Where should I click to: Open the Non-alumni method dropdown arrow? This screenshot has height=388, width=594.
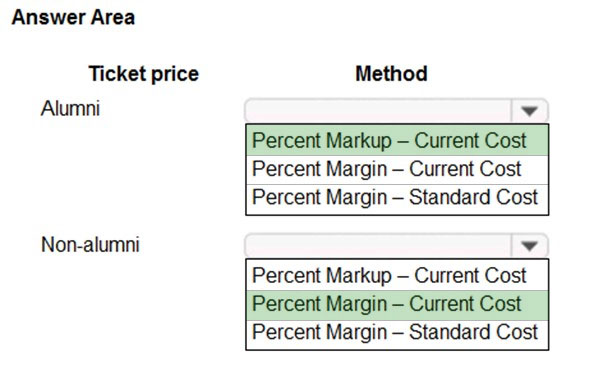pos(529,246)
